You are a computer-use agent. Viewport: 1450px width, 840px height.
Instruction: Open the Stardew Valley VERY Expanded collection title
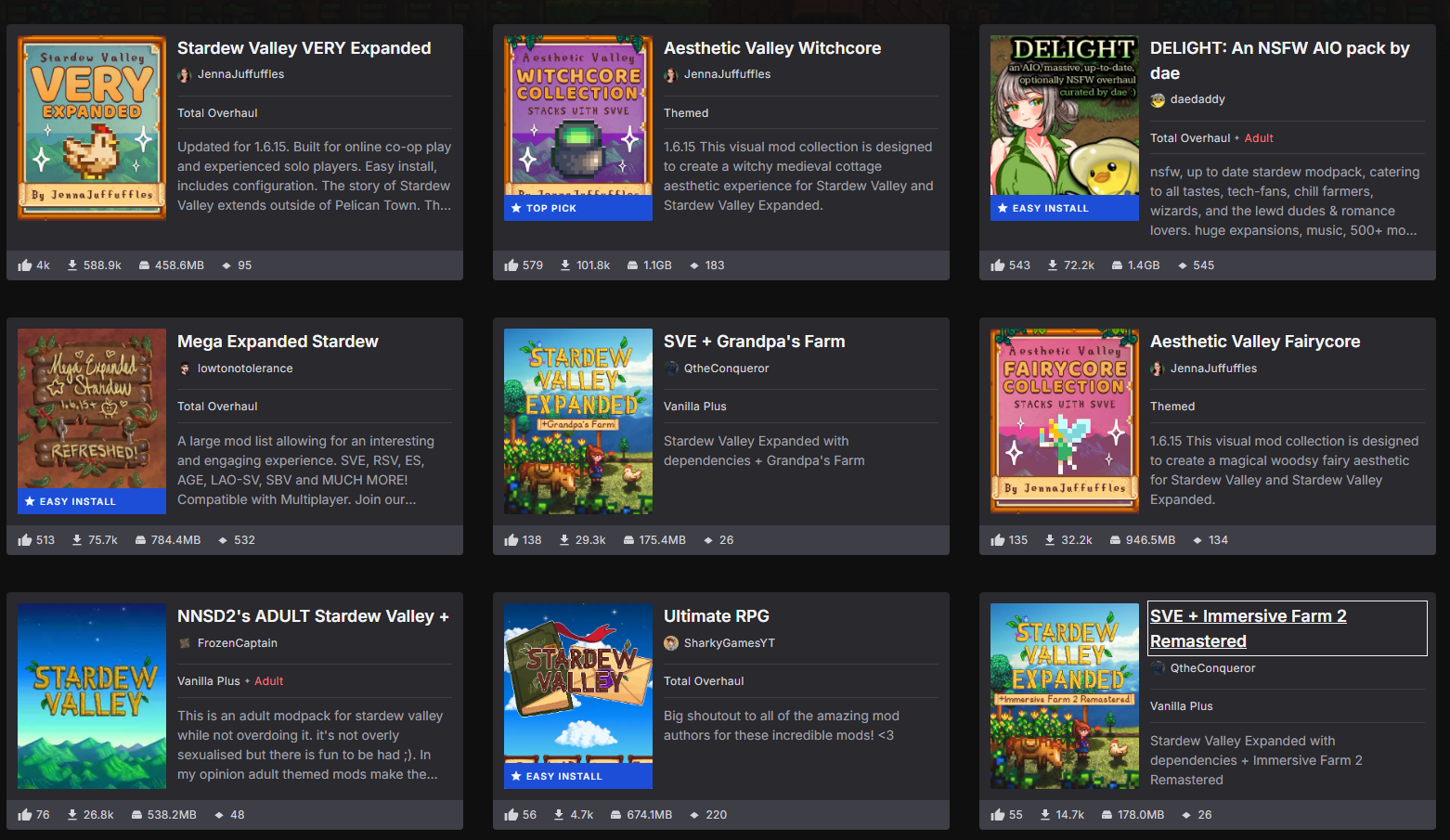(x=304, y=48)
